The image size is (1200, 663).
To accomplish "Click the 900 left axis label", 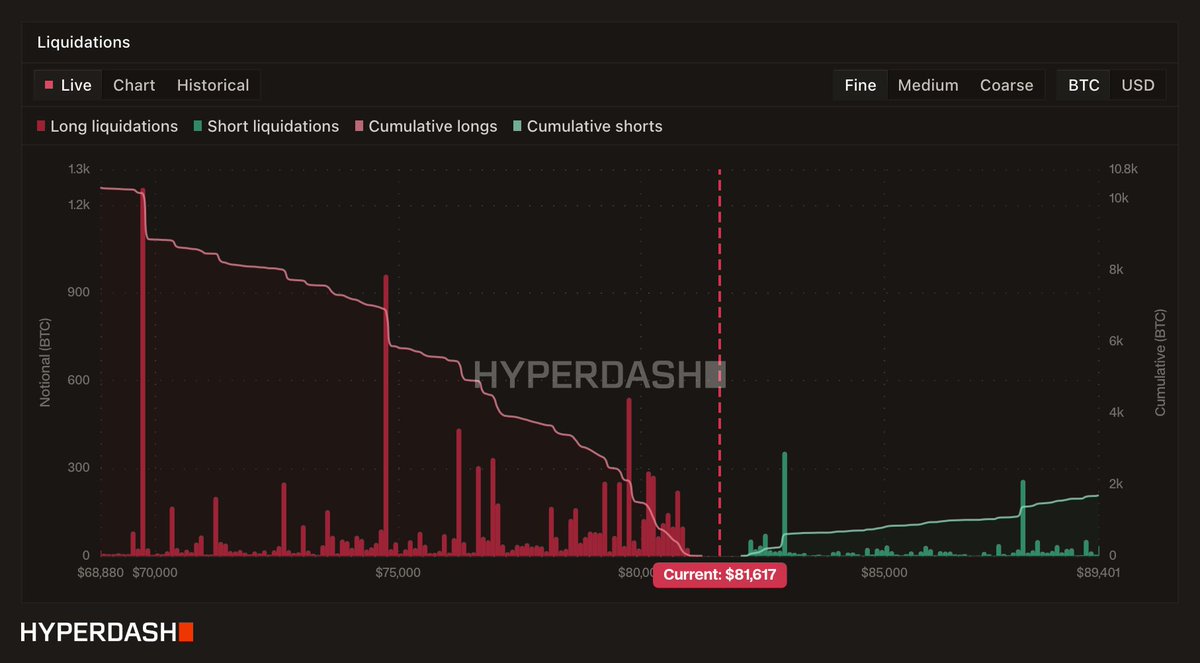I will click(x=79, y=293).
